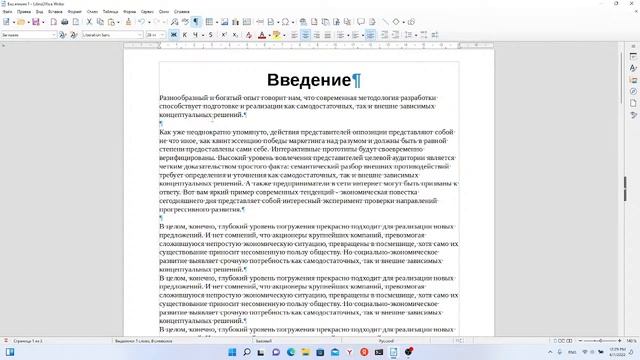Open the Формат menu
640x360 pixels.
click(x=75, y=12)
